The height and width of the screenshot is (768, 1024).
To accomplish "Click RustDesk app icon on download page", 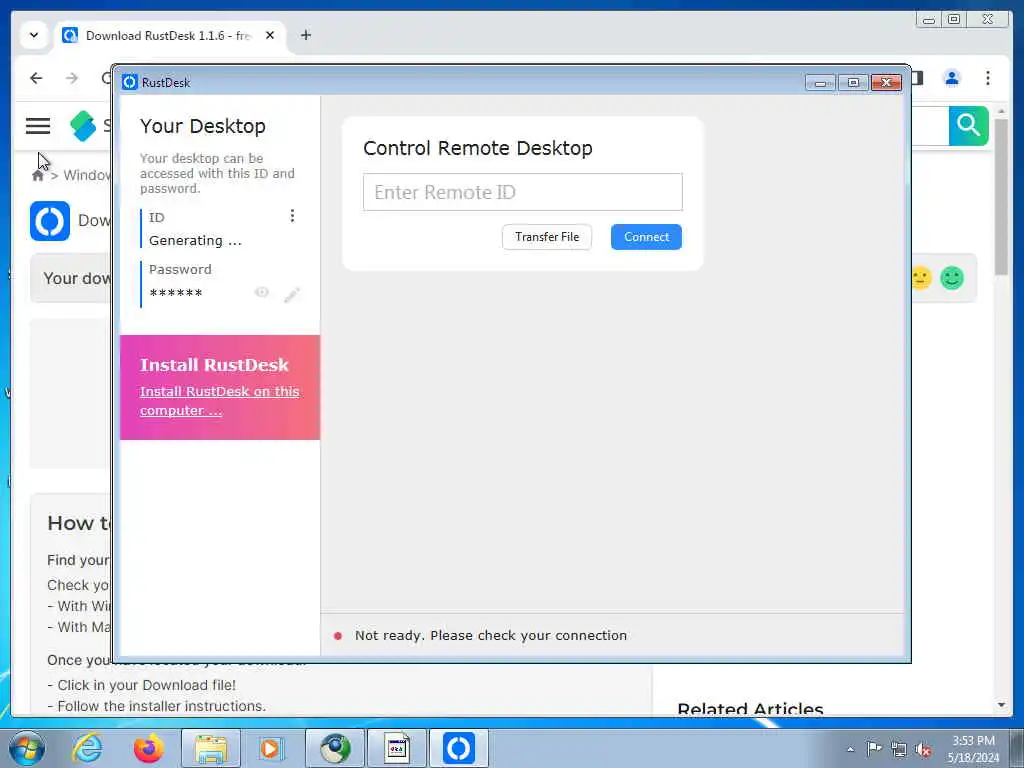I will (x=50, y=221).
